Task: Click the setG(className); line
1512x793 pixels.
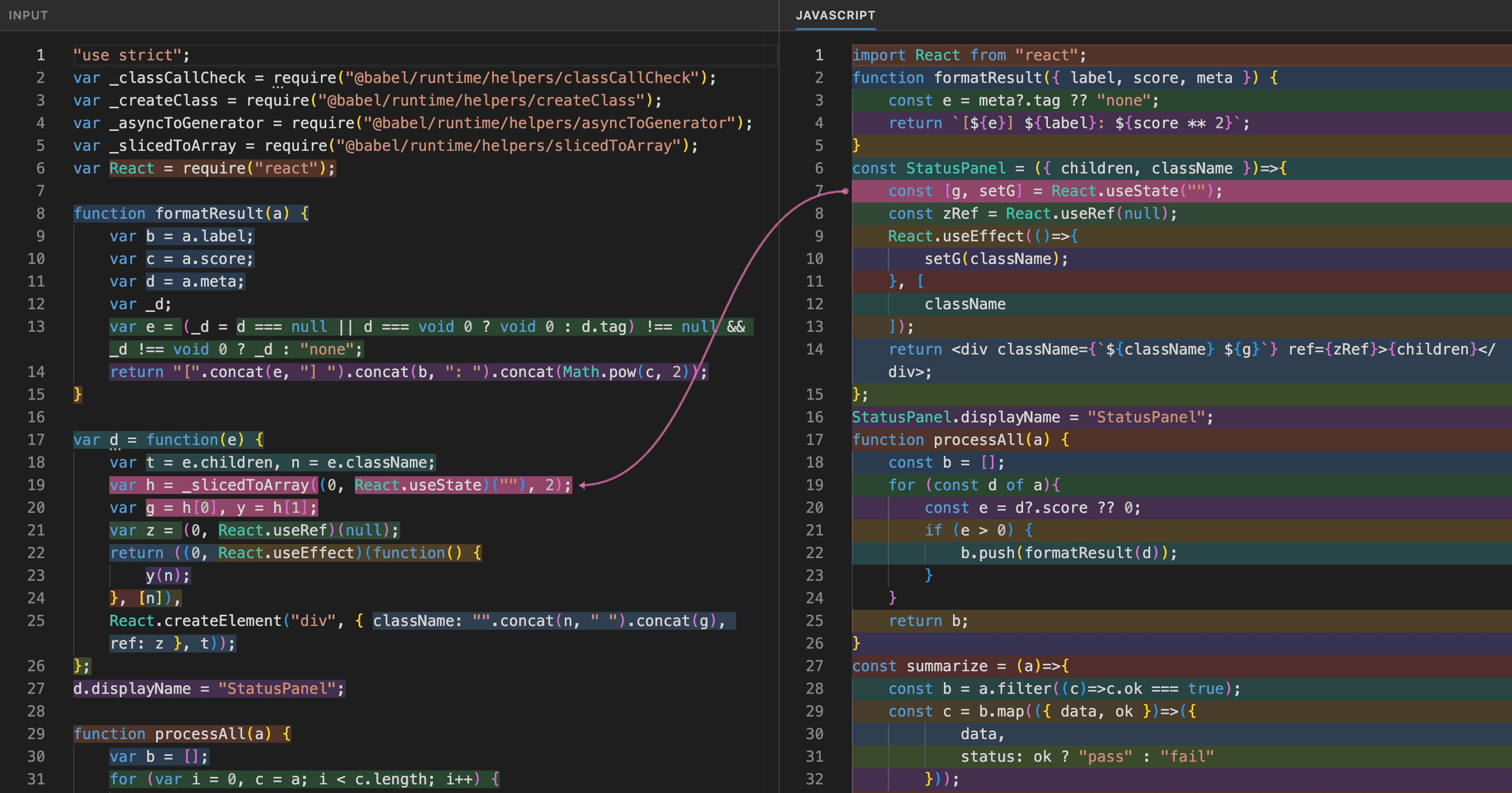Action: (x=997, y=259)
